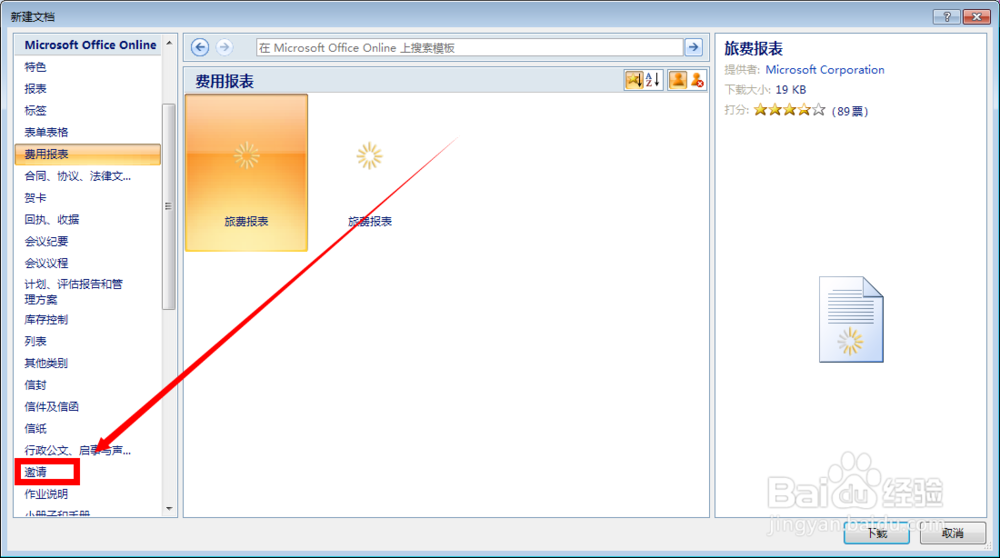Rate the template with the fifth star

tap(819, 110)
